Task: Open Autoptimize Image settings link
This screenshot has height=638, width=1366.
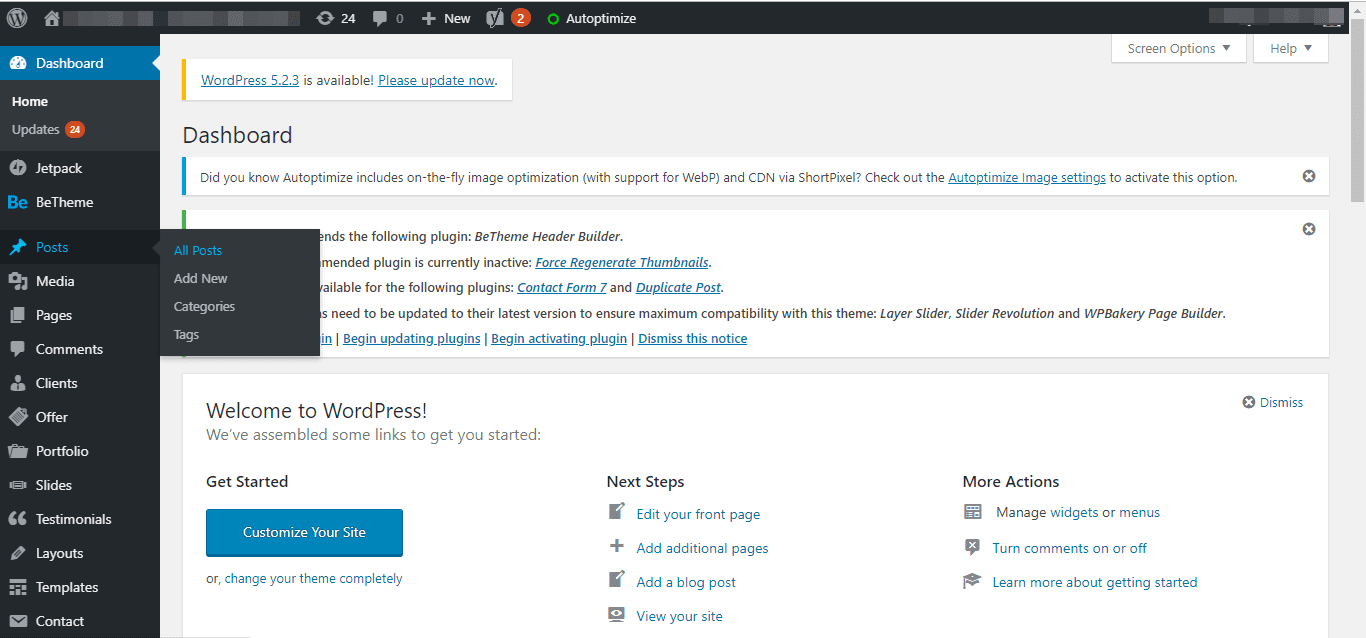Action: [x=1027, y=177]
